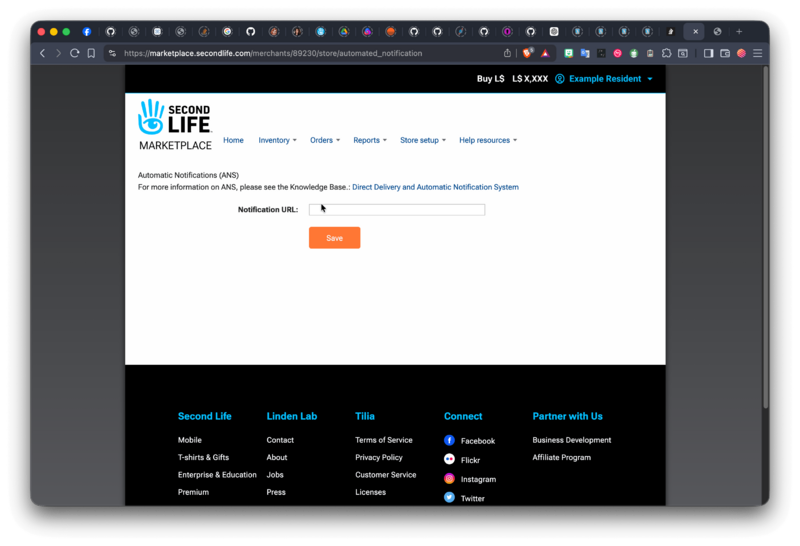
Task: Open the Business Development link
Action: pos(572,440)
